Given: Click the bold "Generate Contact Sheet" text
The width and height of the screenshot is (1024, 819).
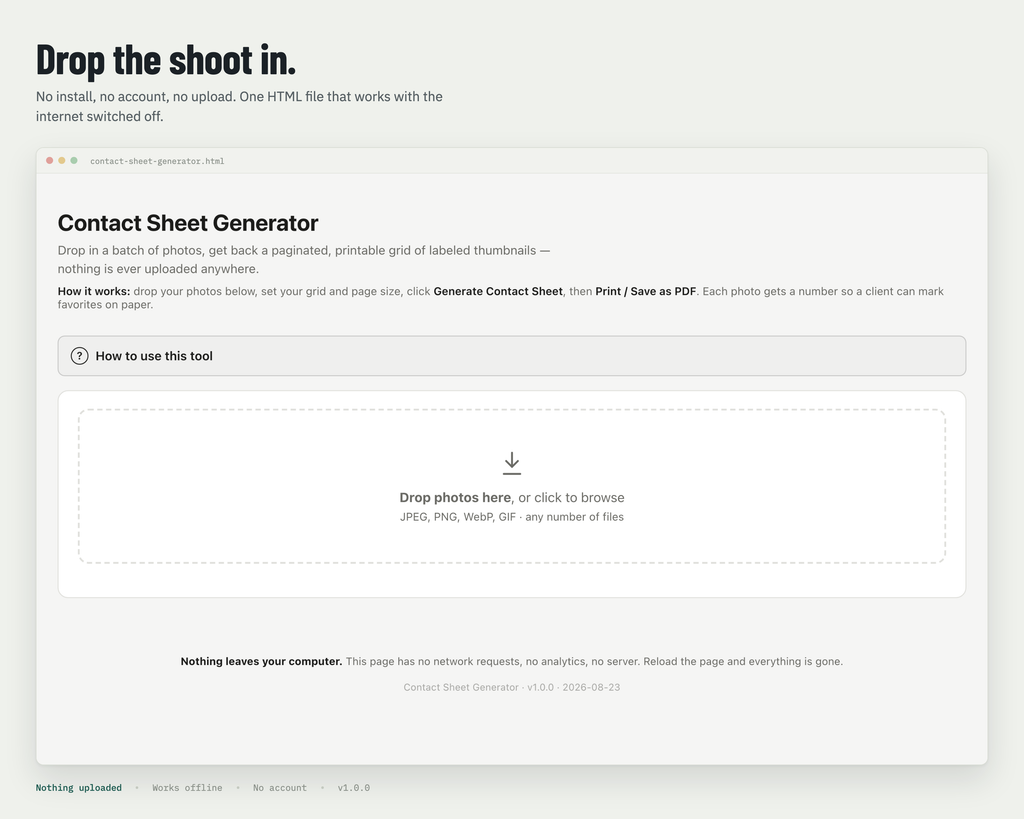Looking at the screenshot, I should pos(498,291).
